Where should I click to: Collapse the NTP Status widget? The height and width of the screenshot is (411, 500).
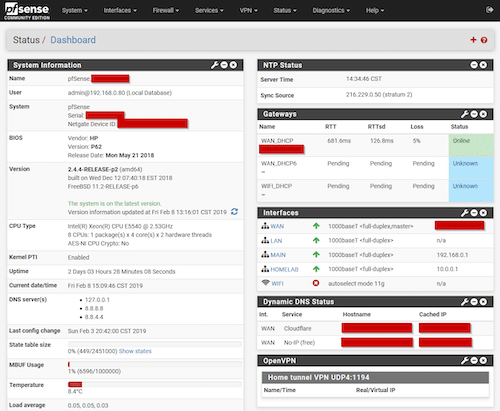474,65
